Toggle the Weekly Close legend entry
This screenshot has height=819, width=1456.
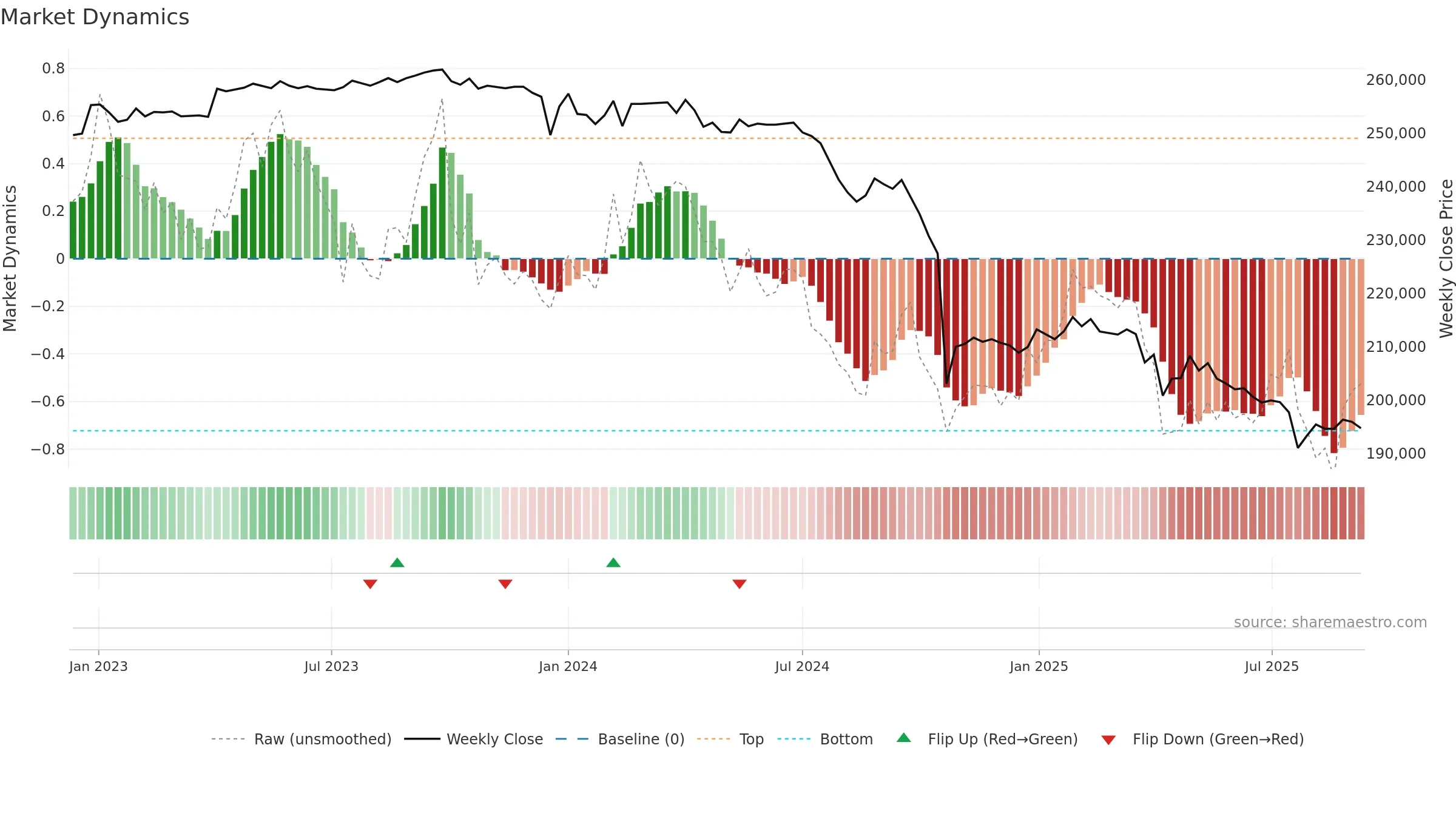tap(474, 739)
